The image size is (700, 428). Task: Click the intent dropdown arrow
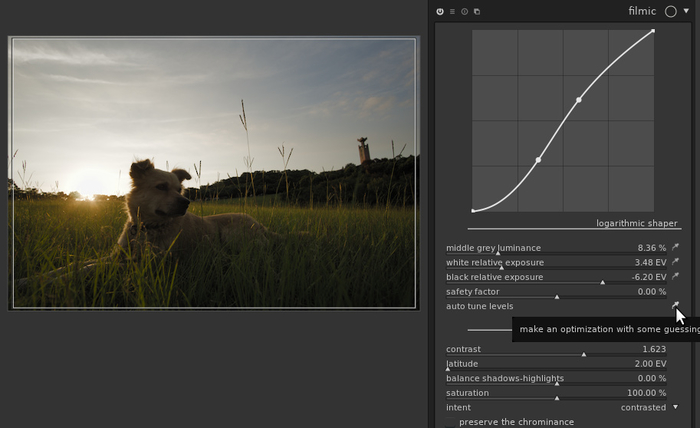coord(675,408)
